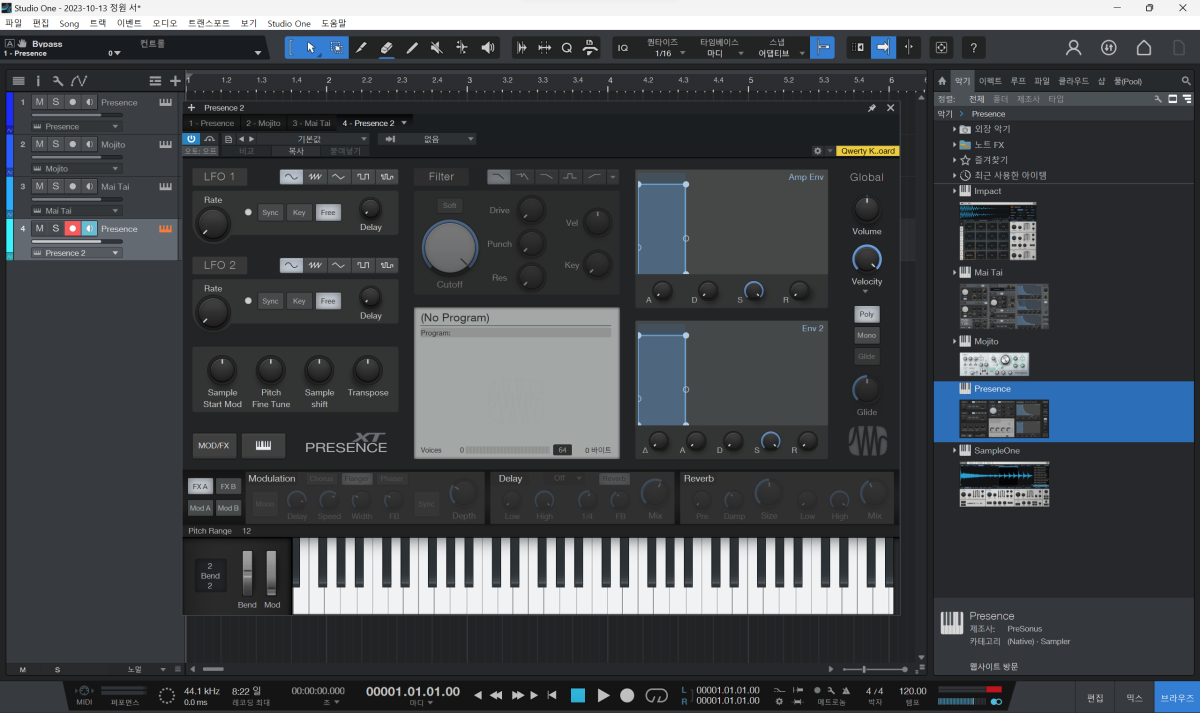Switch to the 2 - Mojito tab
Screen dimensions: 1200x713
click(x=263, y=123)
